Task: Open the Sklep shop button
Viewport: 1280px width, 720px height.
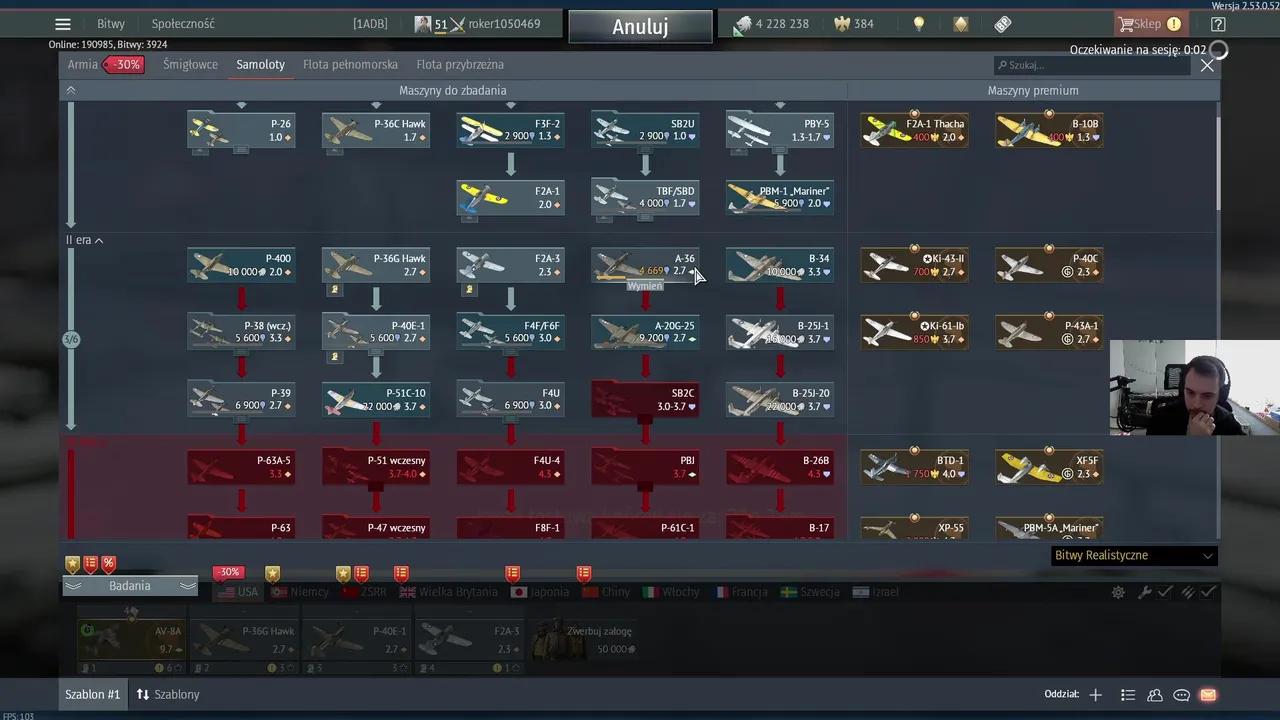Action: tap(1149, 24)
